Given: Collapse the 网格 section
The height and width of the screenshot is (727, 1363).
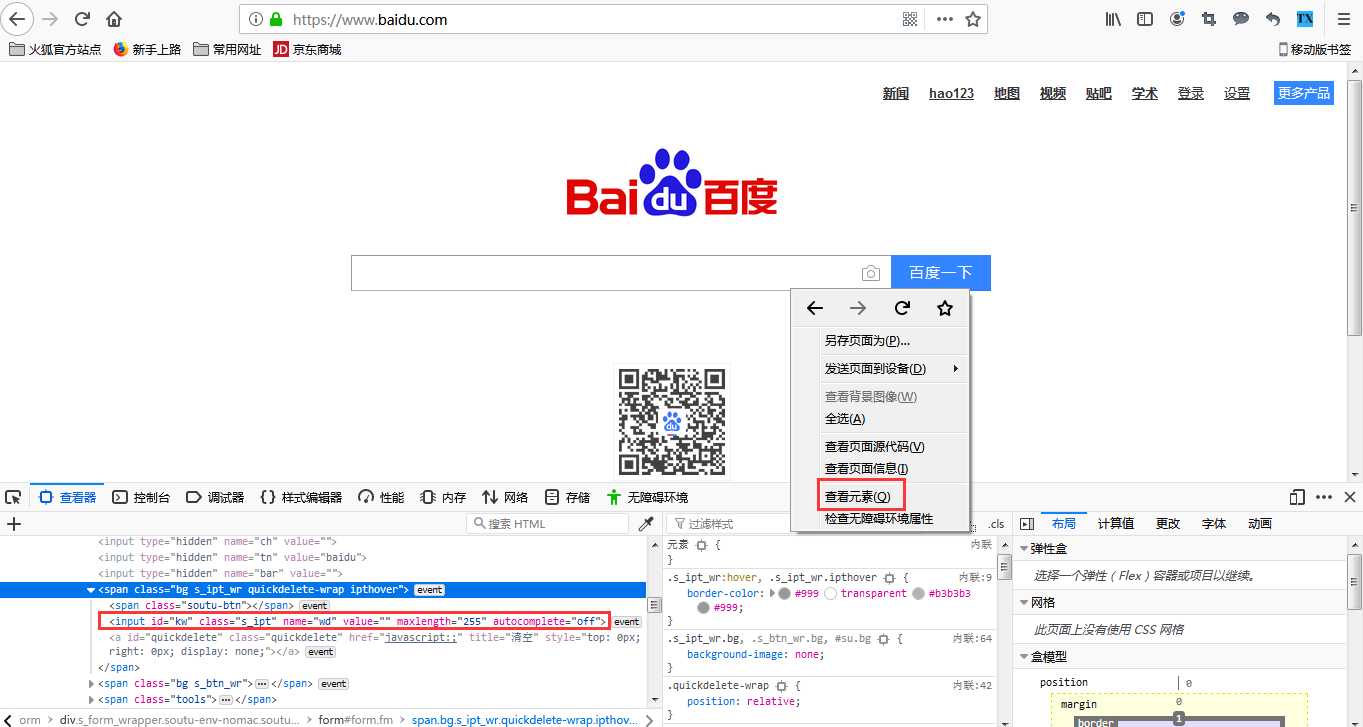Looking at the screenshot, I should coord(1024,602).
